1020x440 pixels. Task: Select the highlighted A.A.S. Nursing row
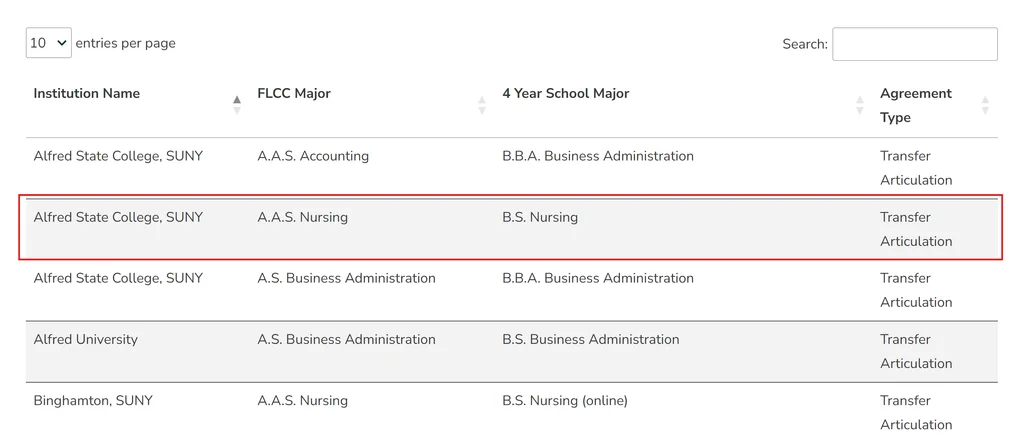click(x=511, y=229)
